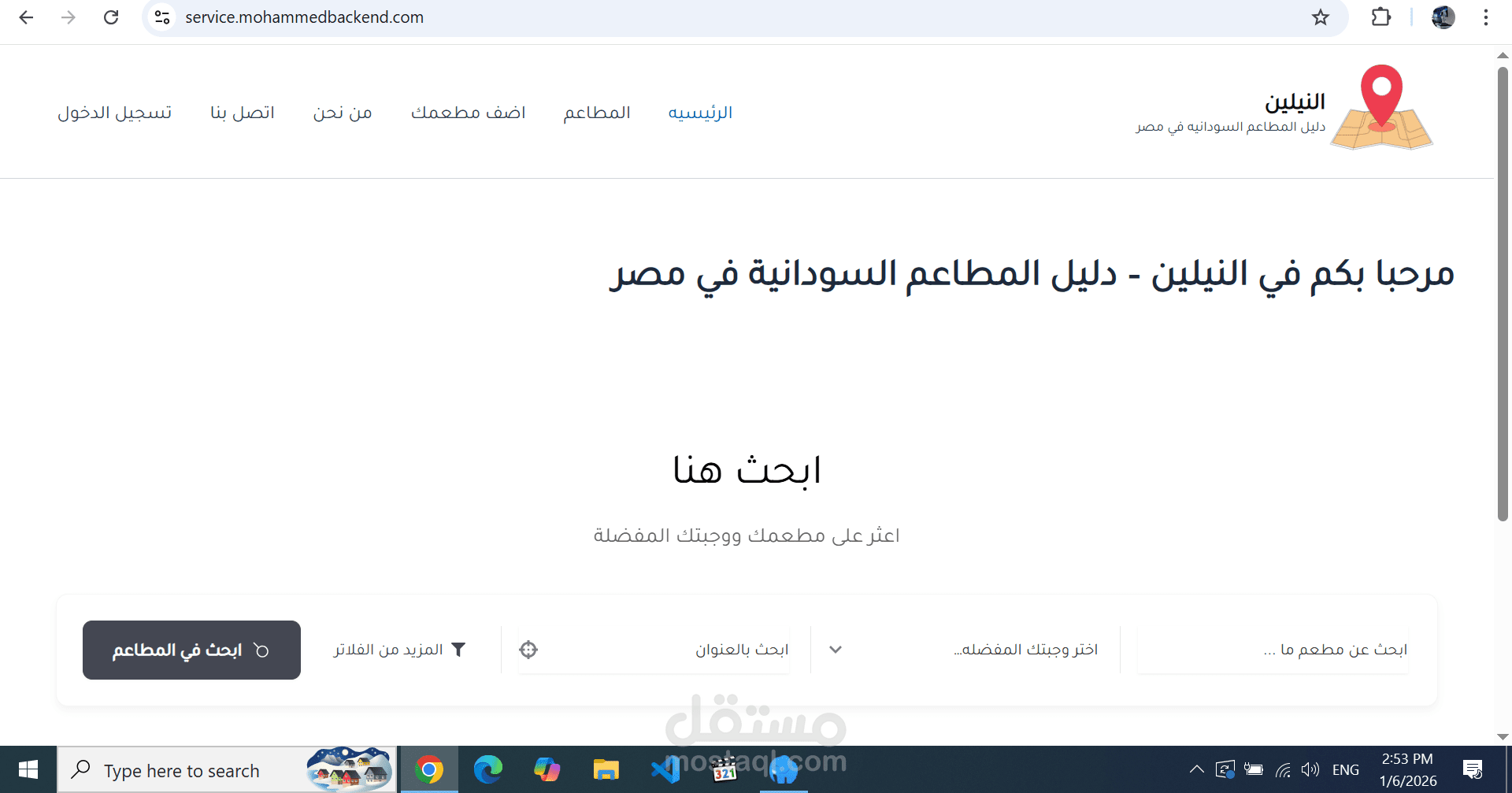1512x793 pixels.
Task: Open Copilot from the taskbar
Action: (x=547, y=769)
